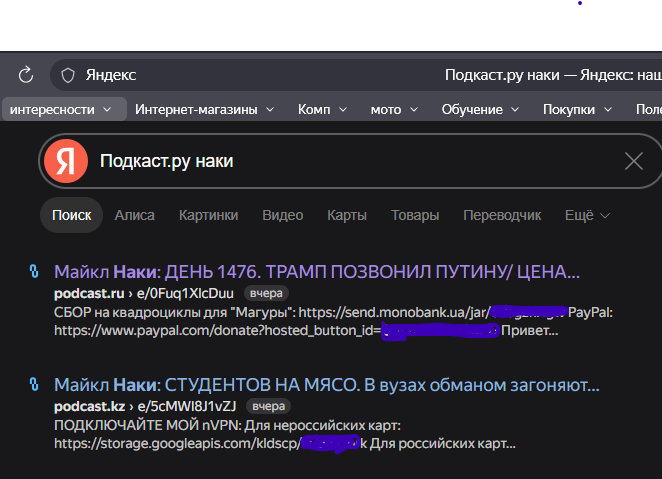
Task: Open the Интернет-магазины bookmarks folder
Action: 205,109
